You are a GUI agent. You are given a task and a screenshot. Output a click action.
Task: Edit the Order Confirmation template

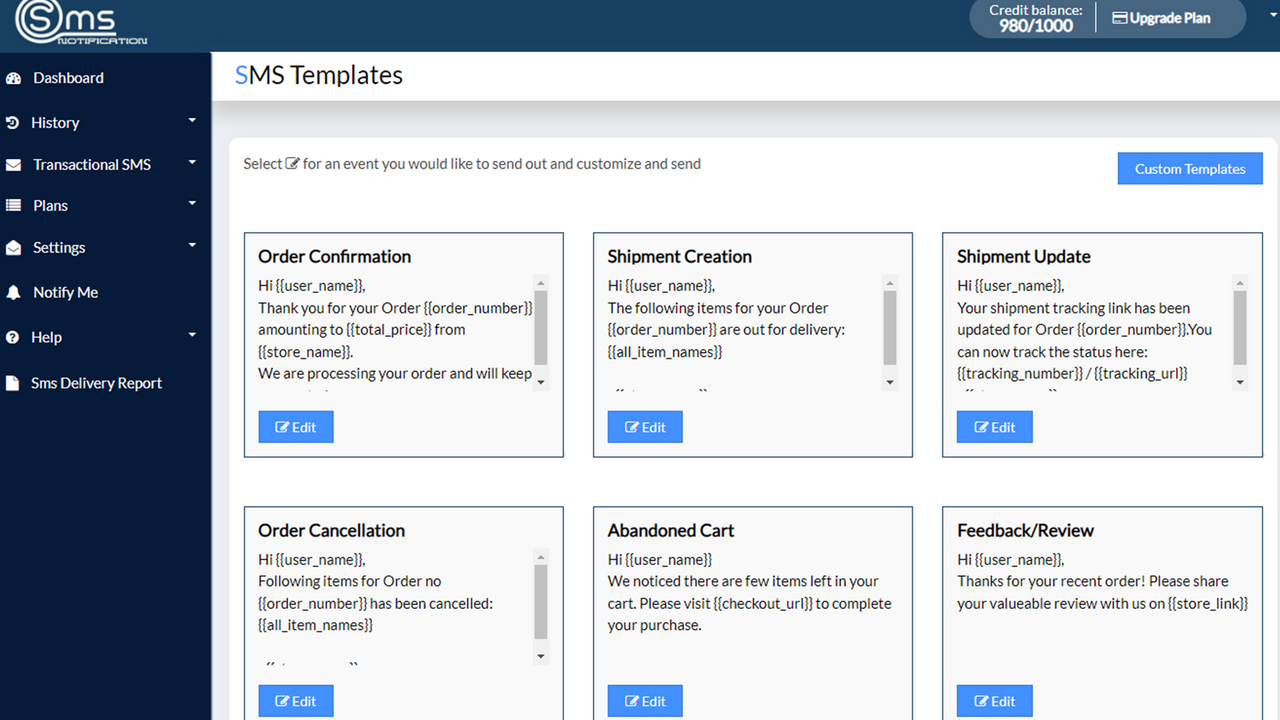click(x=296, y=427)
